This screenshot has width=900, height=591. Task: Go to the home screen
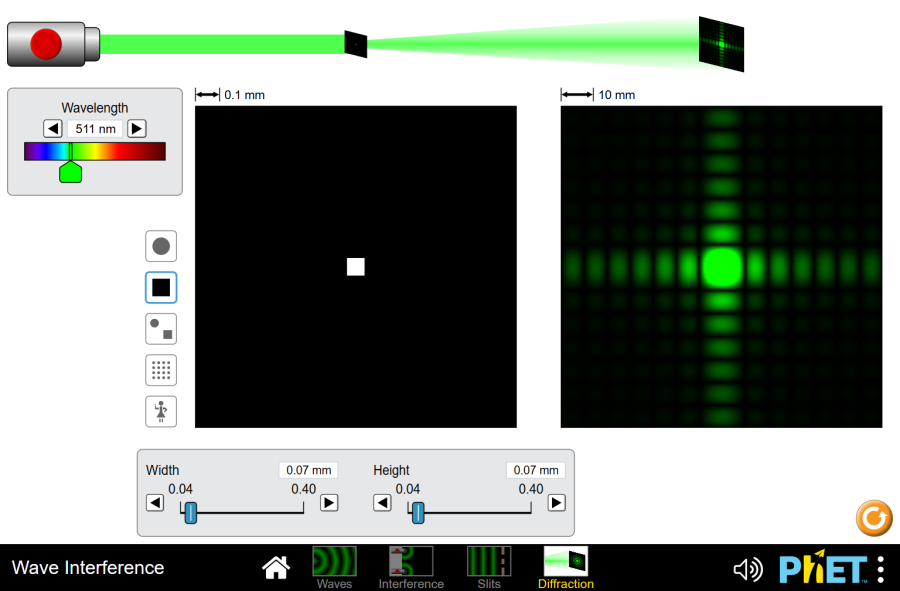click(276, 567)
